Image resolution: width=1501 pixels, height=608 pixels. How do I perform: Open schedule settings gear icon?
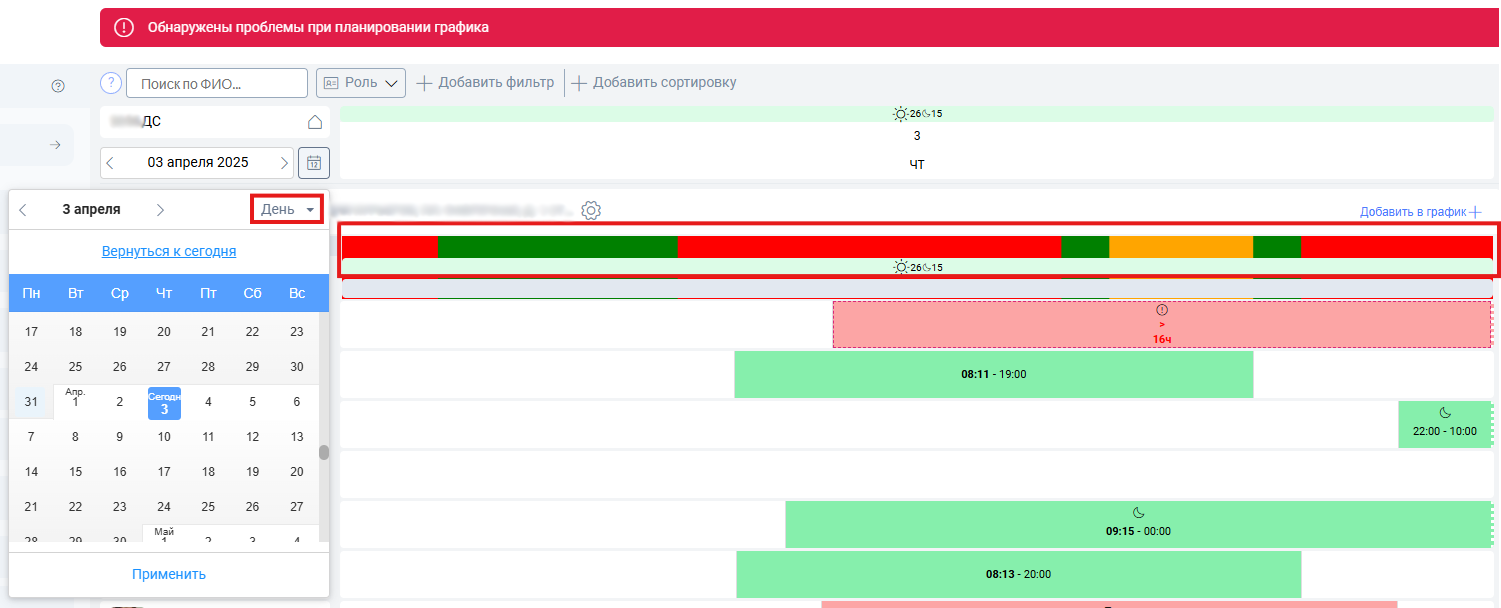click(591, 211)
